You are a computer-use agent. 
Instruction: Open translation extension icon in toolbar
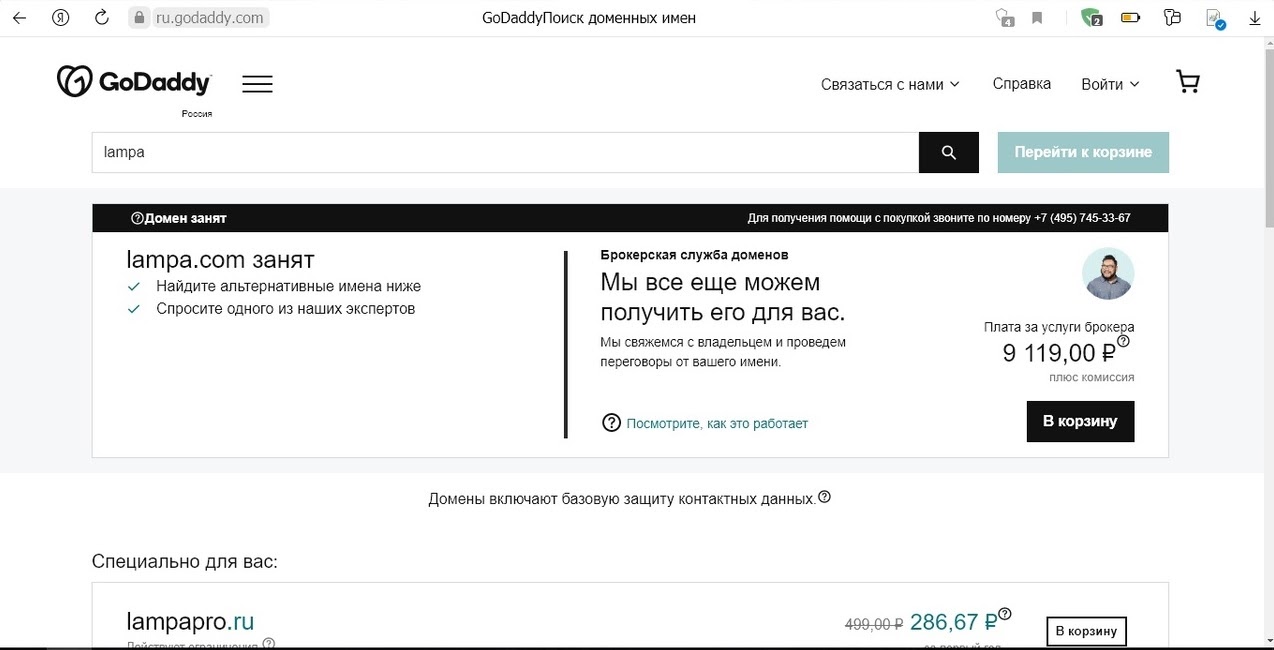[x=1004, y=18]
